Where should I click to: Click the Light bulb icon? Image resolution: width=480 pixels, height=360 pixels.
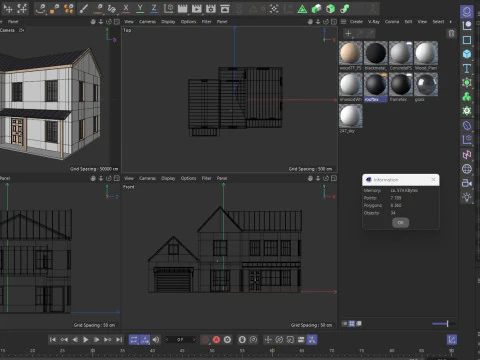[x=467, y=197]
